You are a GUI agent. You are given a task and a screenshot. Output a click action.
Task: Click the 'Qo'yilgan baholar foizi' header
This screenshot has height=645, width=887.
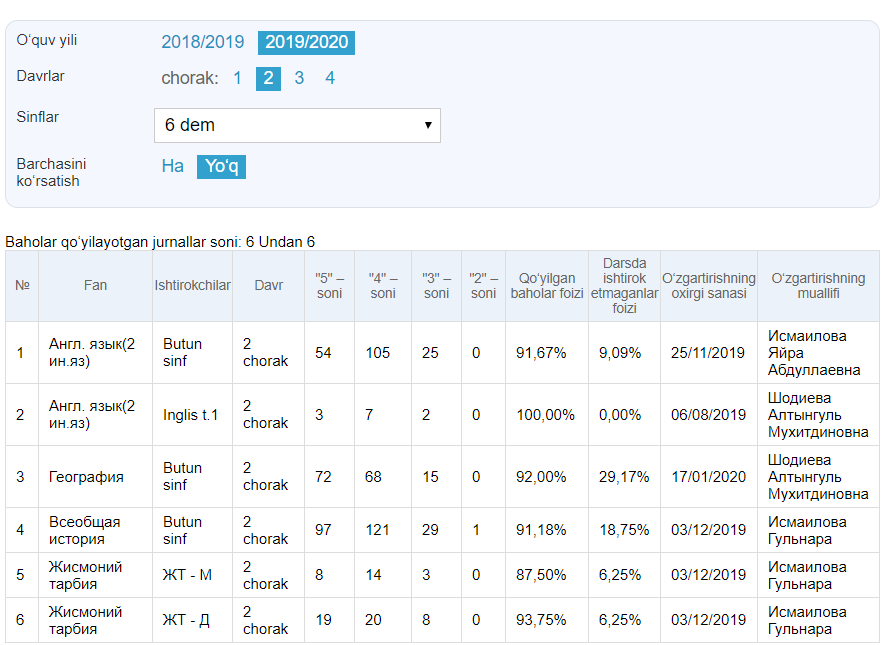pos(546,286)
